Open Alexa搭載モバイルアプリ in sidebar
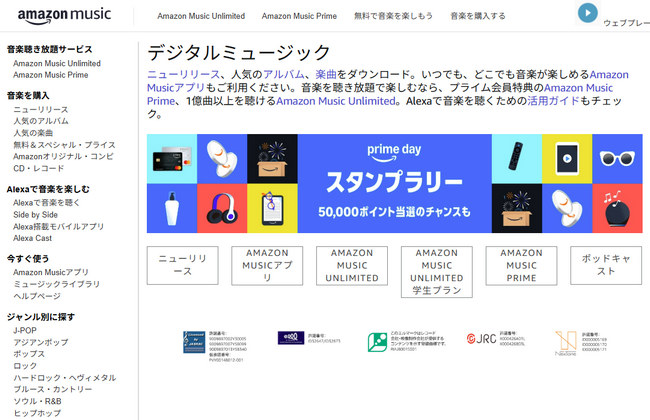This screenshot has height=420, width=650. pos(58,226)
